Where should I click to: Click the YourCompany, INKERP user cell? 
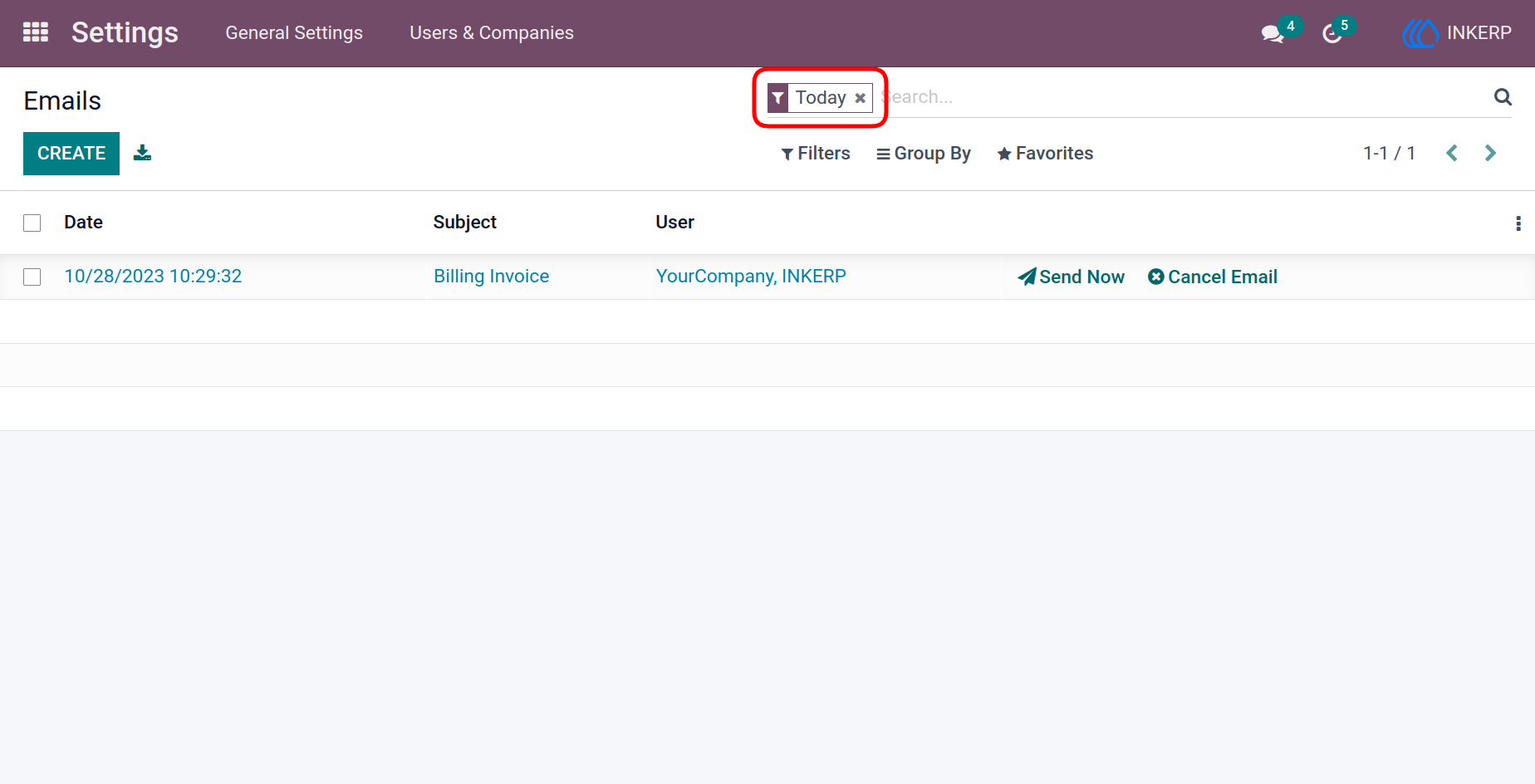[x=751, y=276]
